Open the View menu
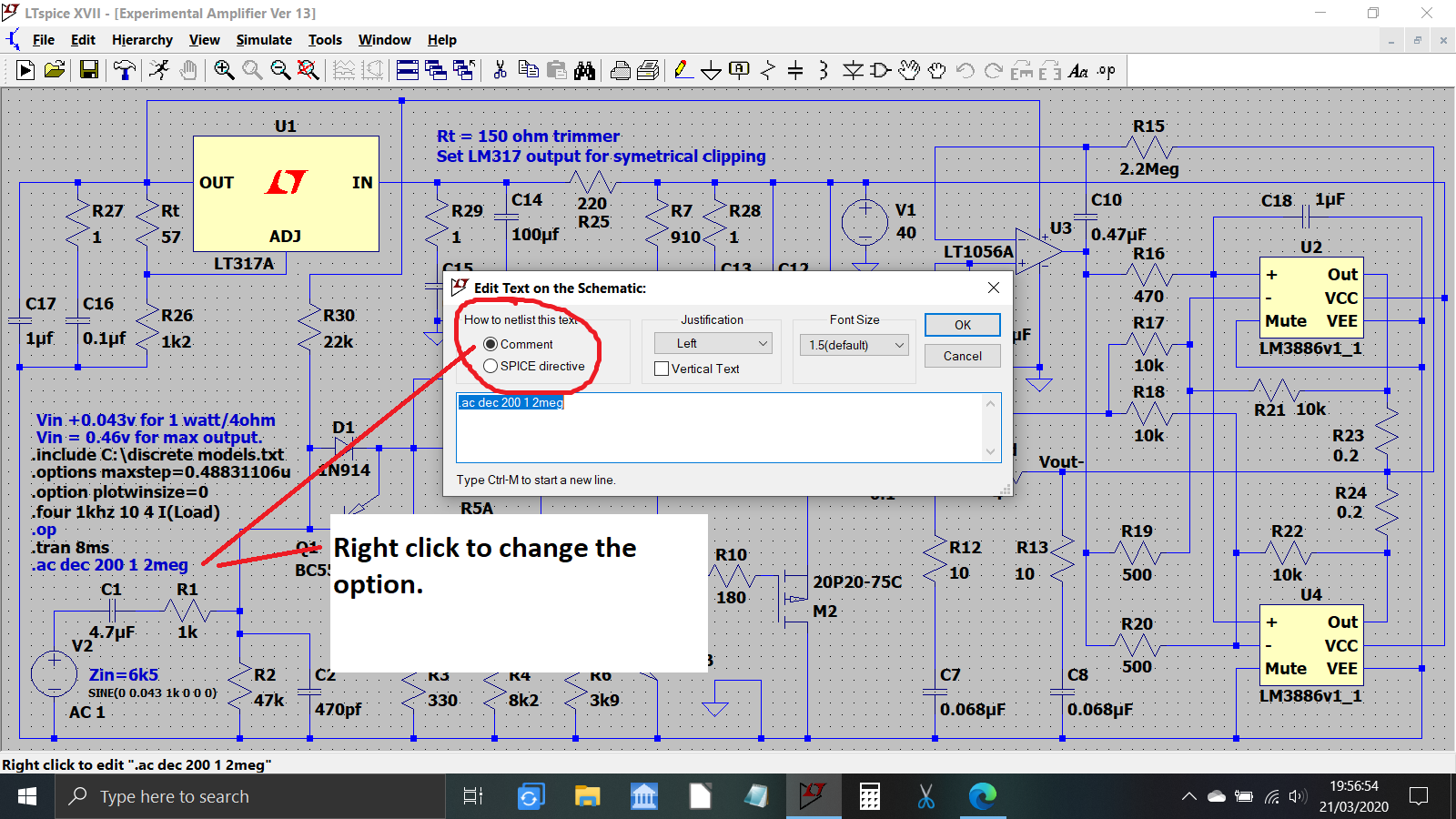 tap(204, 40)
